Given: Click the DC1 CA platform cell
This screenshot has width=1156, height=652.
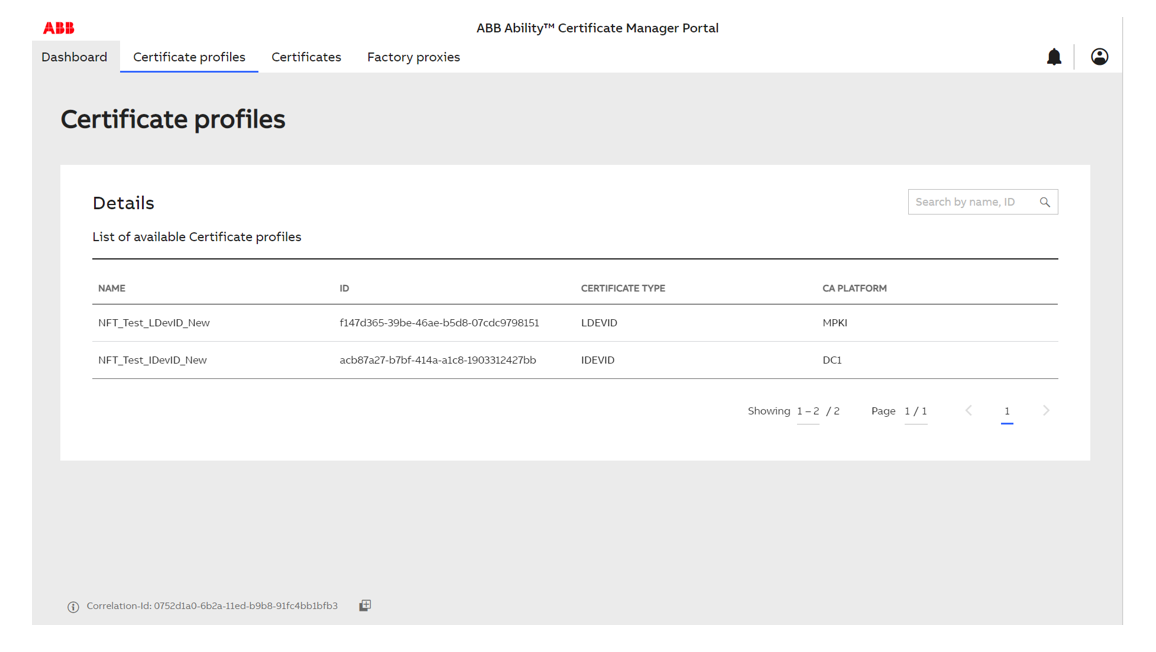Looking at the screenshot, I should tap(832, 360).
